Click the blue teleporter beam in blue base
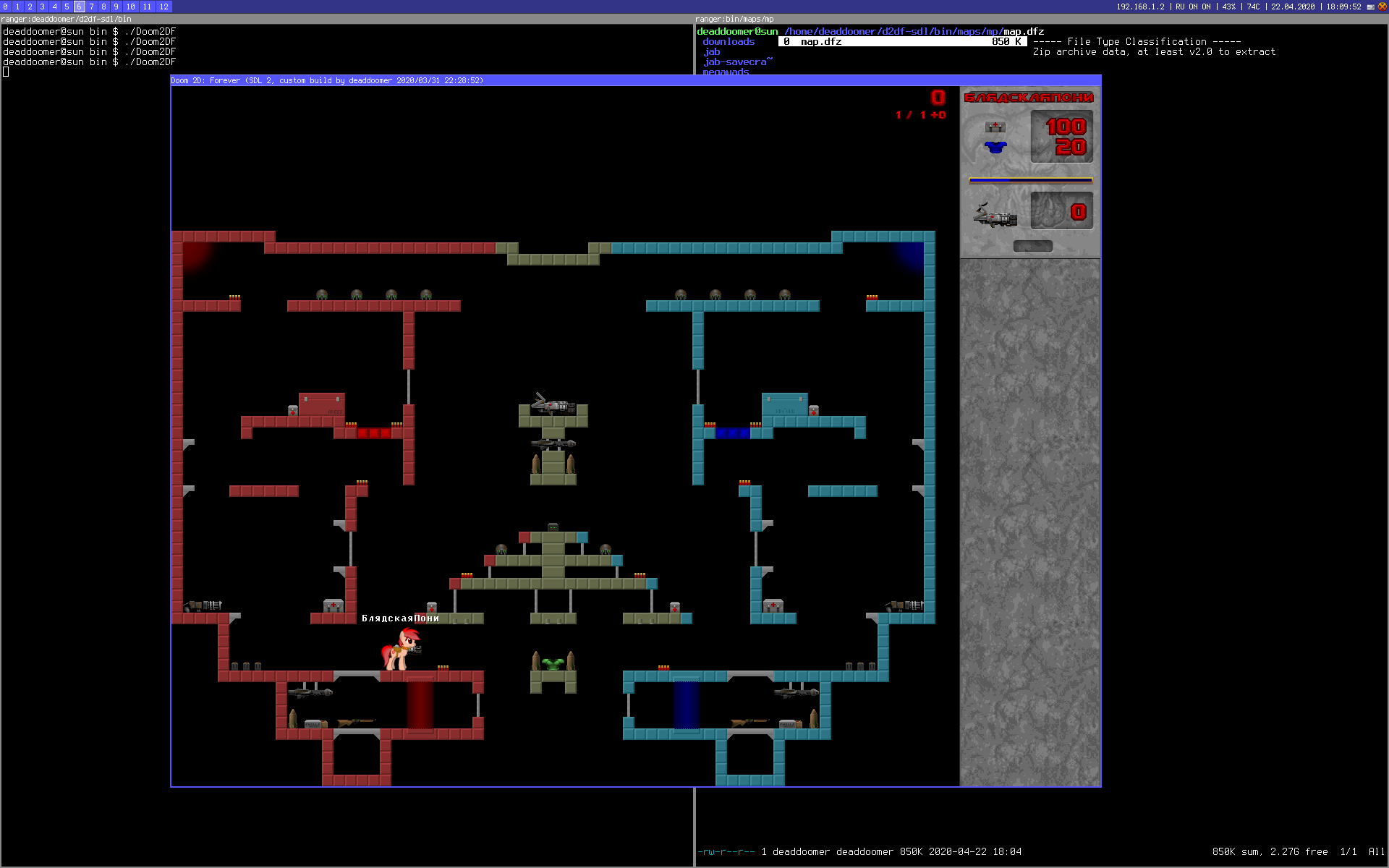This screenshot has height=868, width=1389. pos(687,704)
